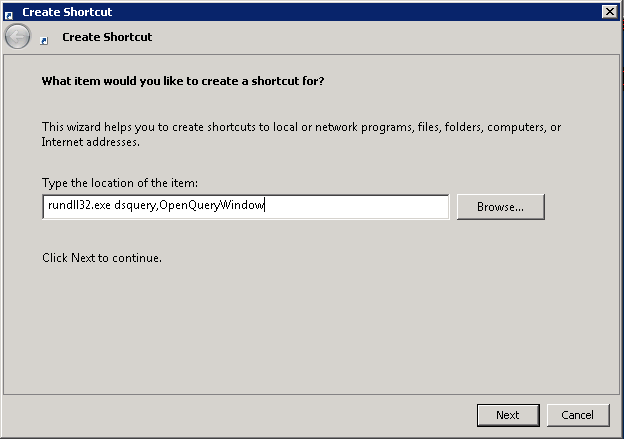The image size is (624, 439).
Task: Cancel the shortcut creation wizard
Action: pos(577,415)
